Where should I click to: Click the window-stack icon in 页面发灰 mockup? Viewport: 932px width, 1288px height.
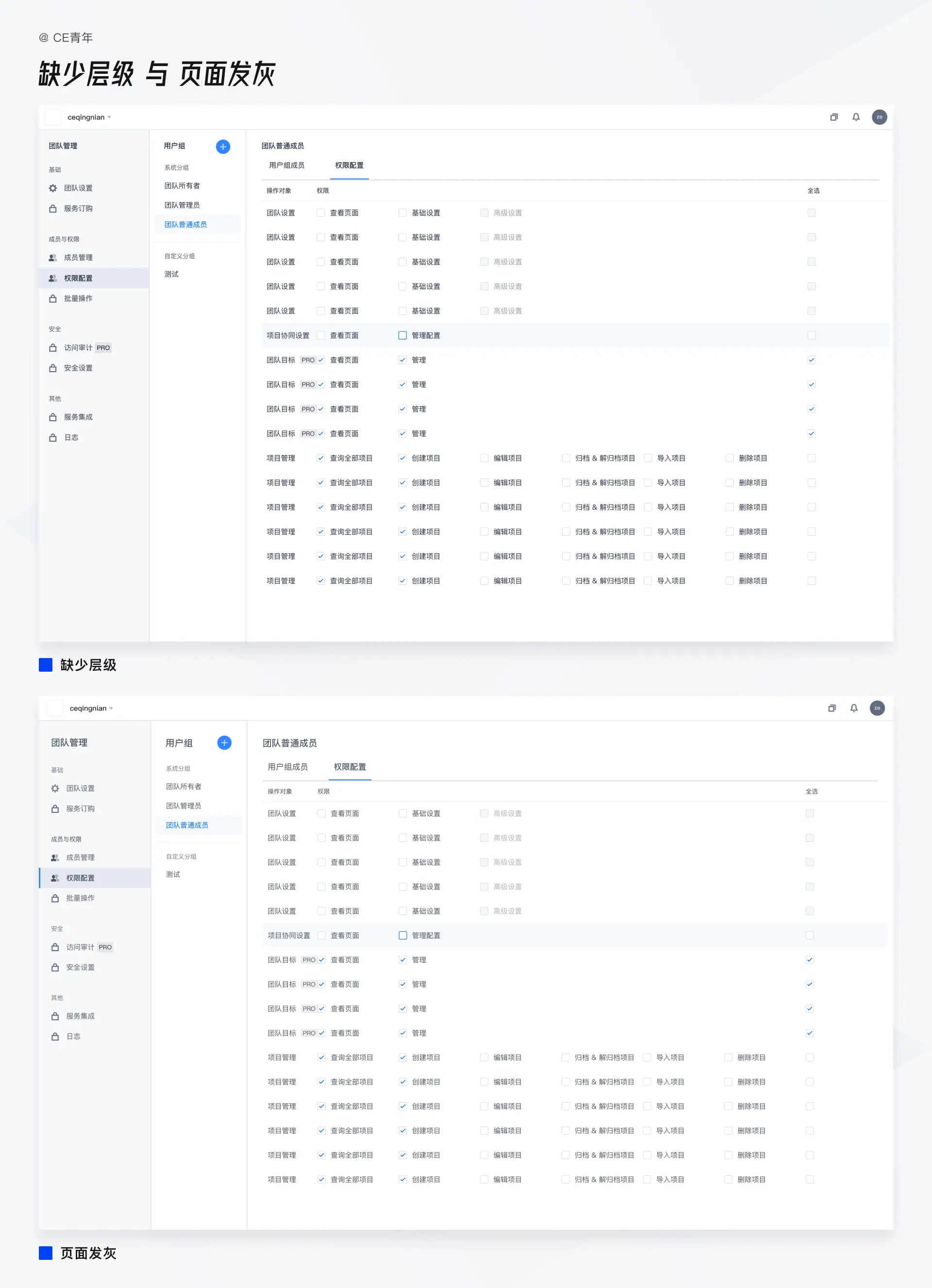[x=832, y=708]
